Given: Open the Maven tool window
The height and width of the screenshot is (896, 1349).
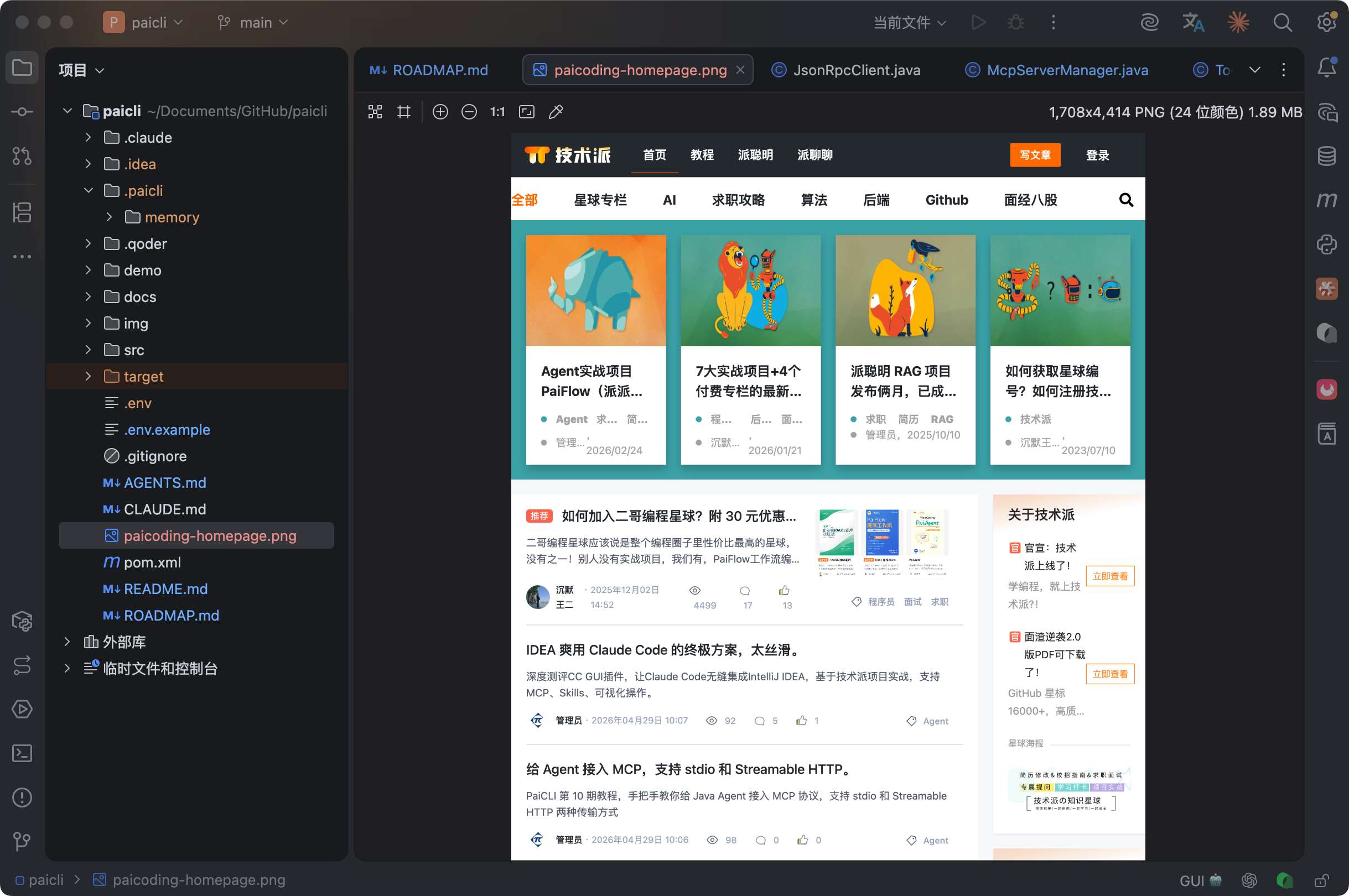Looking at the screenshot, I should point(1327,200).
